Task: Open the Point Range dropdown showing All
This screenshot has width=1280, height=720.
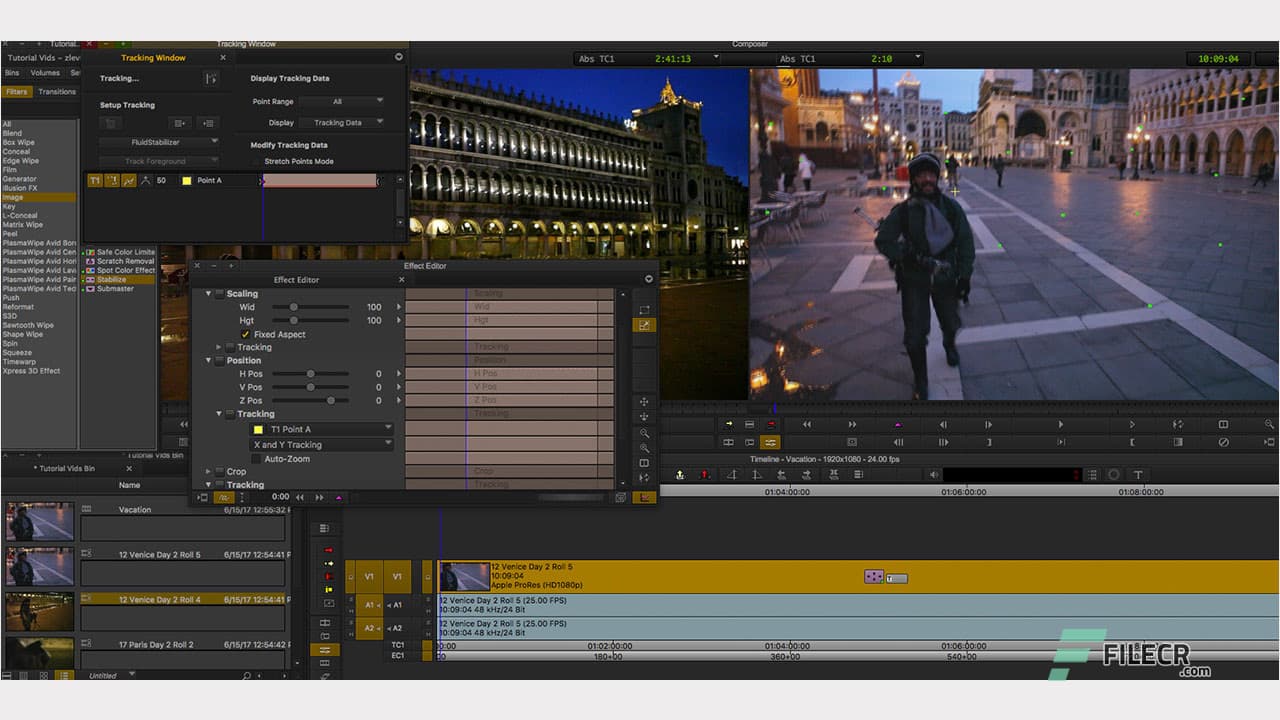Action: click(x=340, y=101)
